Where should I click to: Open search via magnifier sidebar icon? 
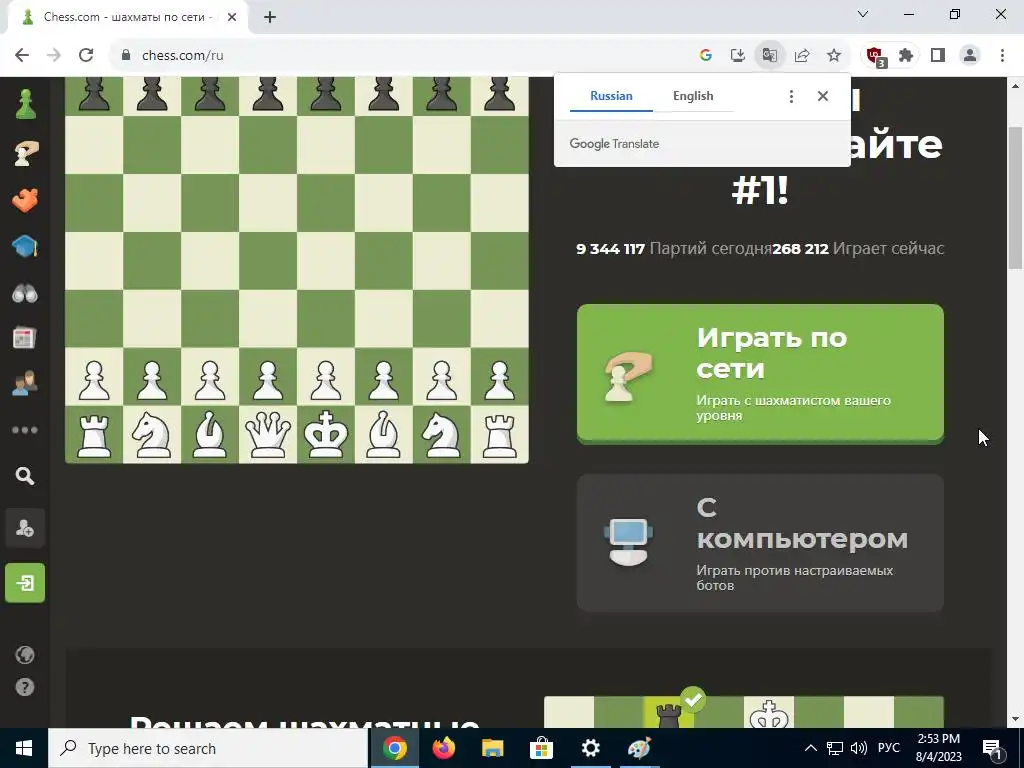[25, 476]
